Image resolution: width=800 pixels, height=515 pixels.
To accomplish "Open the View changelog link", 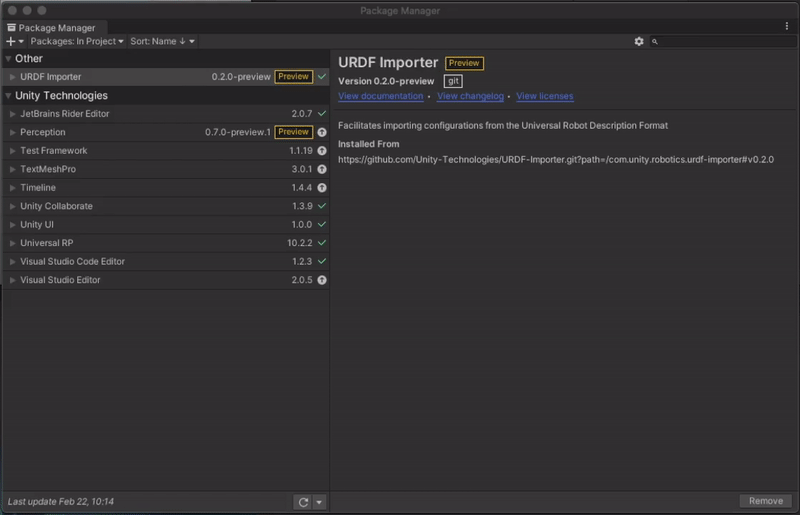I will [470, 96].
